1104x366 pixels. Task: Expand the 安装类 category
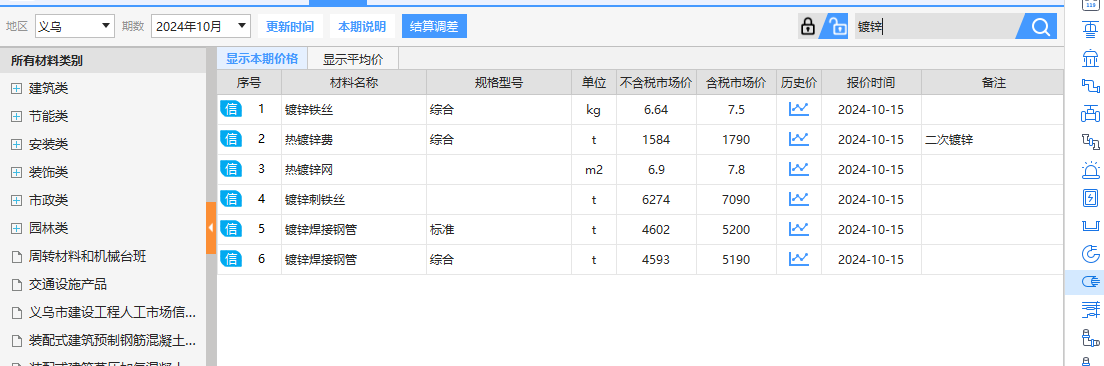[x=16, y=144]
